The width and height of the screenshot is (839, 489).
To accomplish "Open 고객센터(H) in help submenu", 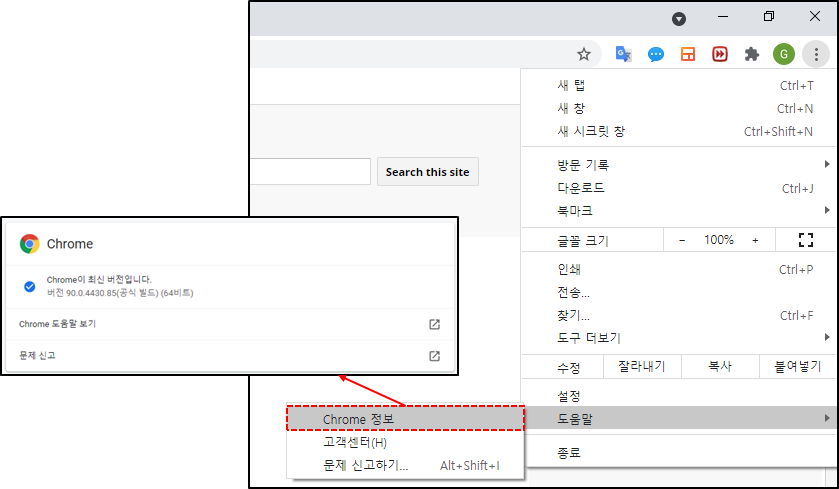I will [x=405, y=442].
